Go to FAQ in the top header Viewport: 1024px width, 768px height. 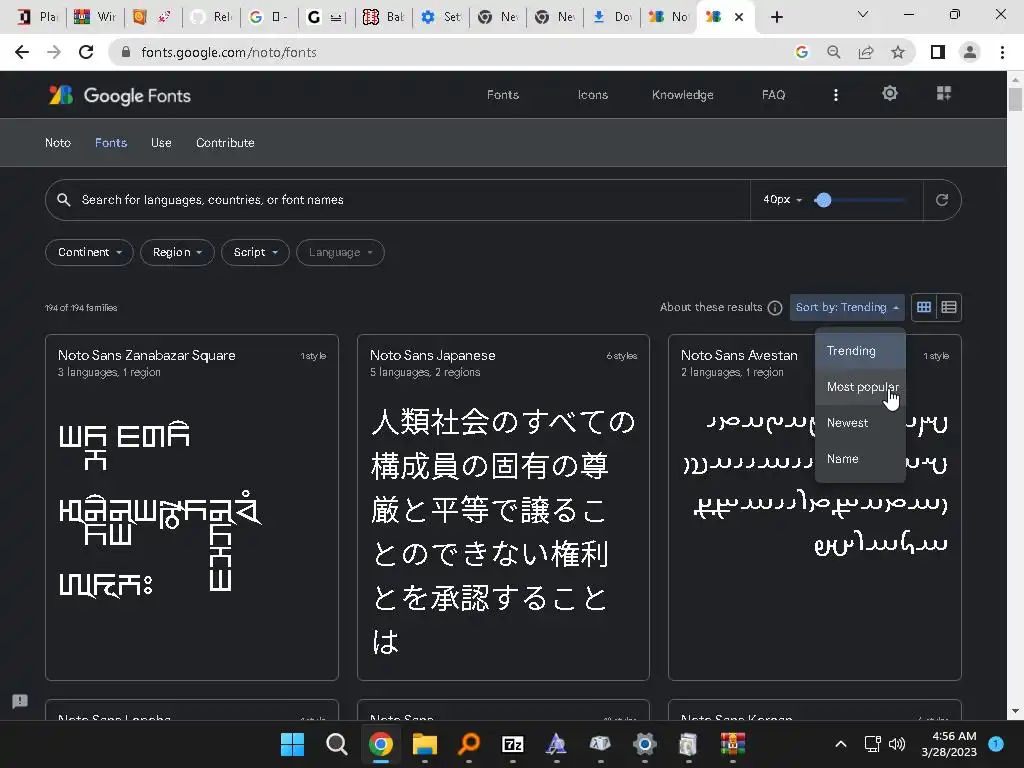click(773, 95)
